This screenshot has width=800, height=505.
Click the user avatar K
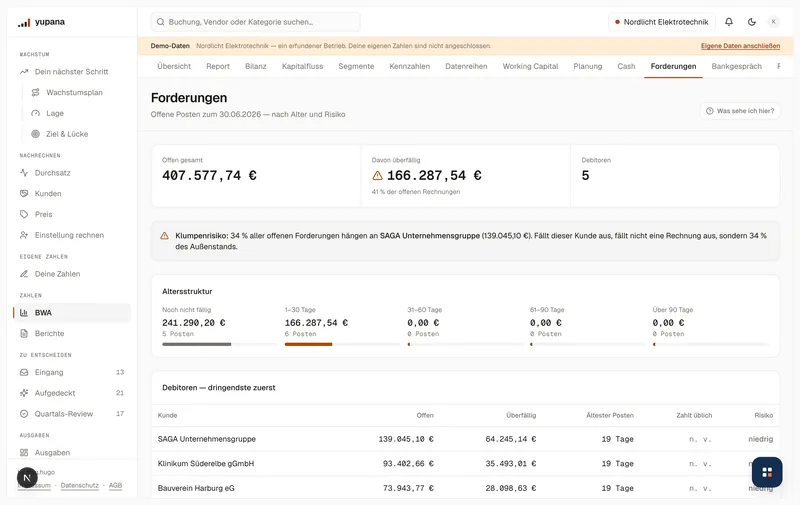[773, 22]
